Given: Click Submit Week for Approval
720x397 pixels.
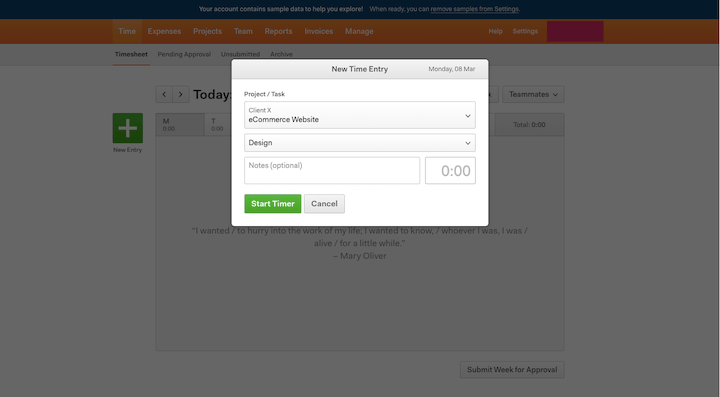Looking at the screenshot, I should click(x=512, y=369).
